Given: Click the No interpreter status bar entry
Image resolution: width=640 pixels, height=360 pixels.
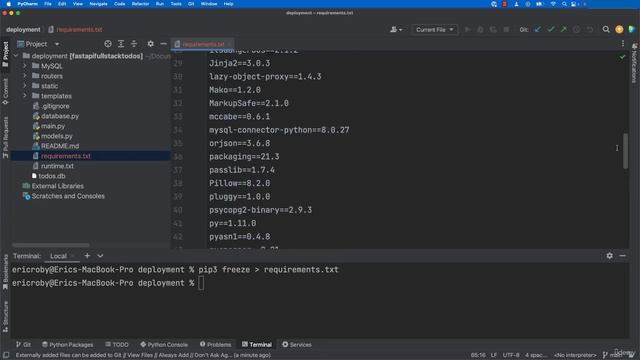Looking at the screenshot, I should tap(575, 355).
